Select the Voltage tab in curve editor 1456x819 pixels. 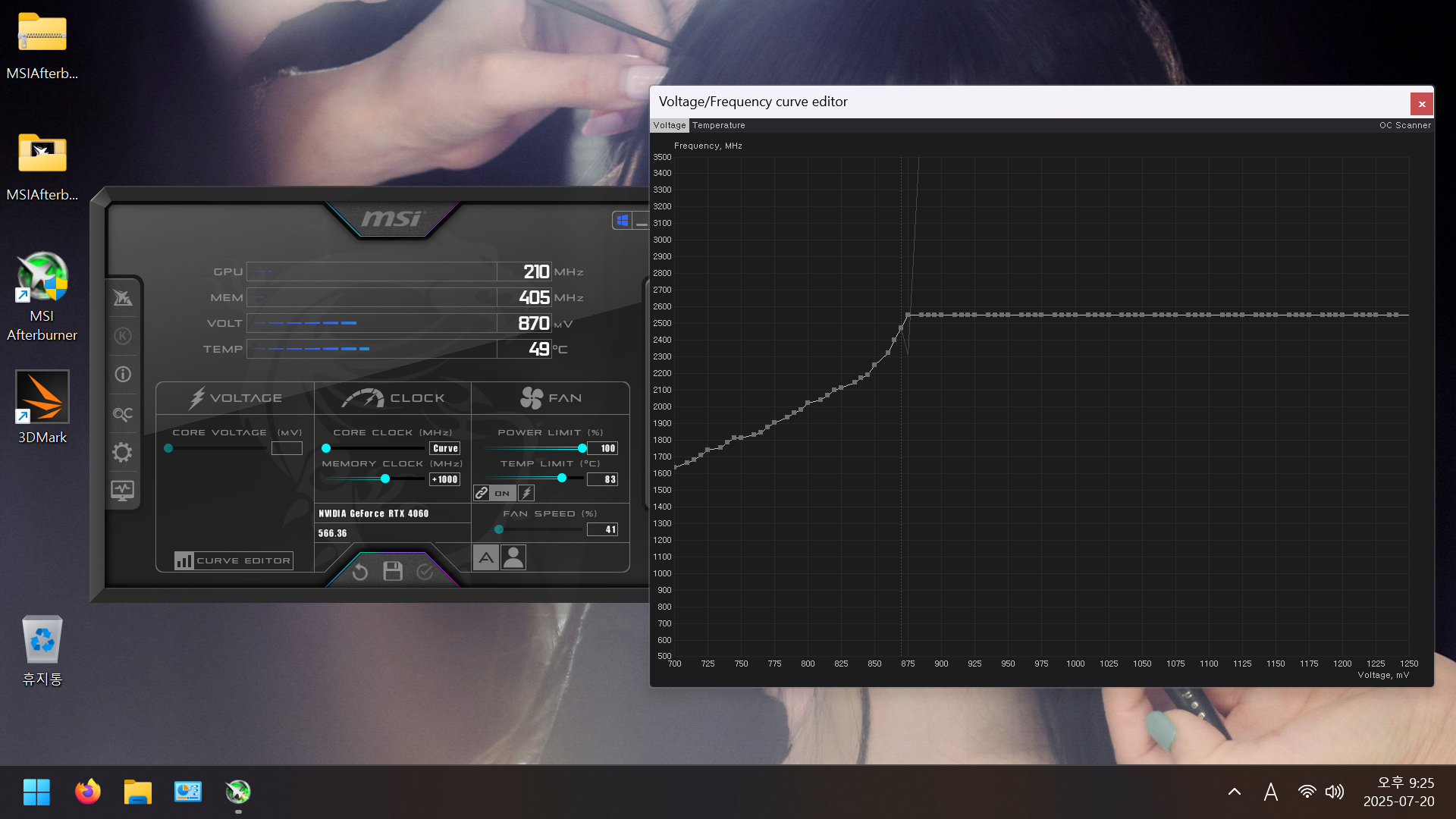(x=669, y=125)
